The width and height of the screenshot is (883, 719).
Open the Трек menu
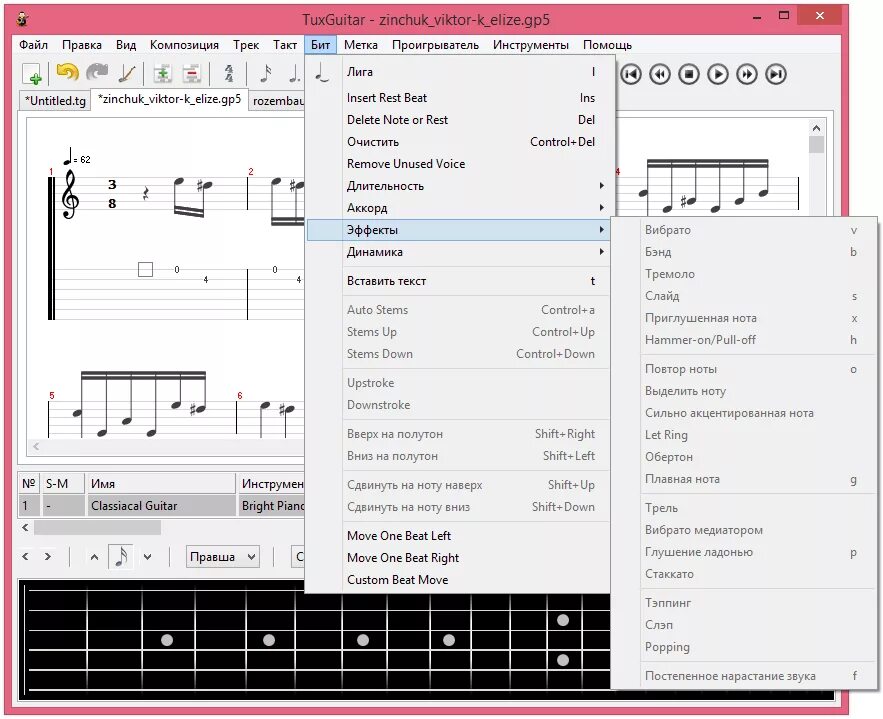coord(246,45)
